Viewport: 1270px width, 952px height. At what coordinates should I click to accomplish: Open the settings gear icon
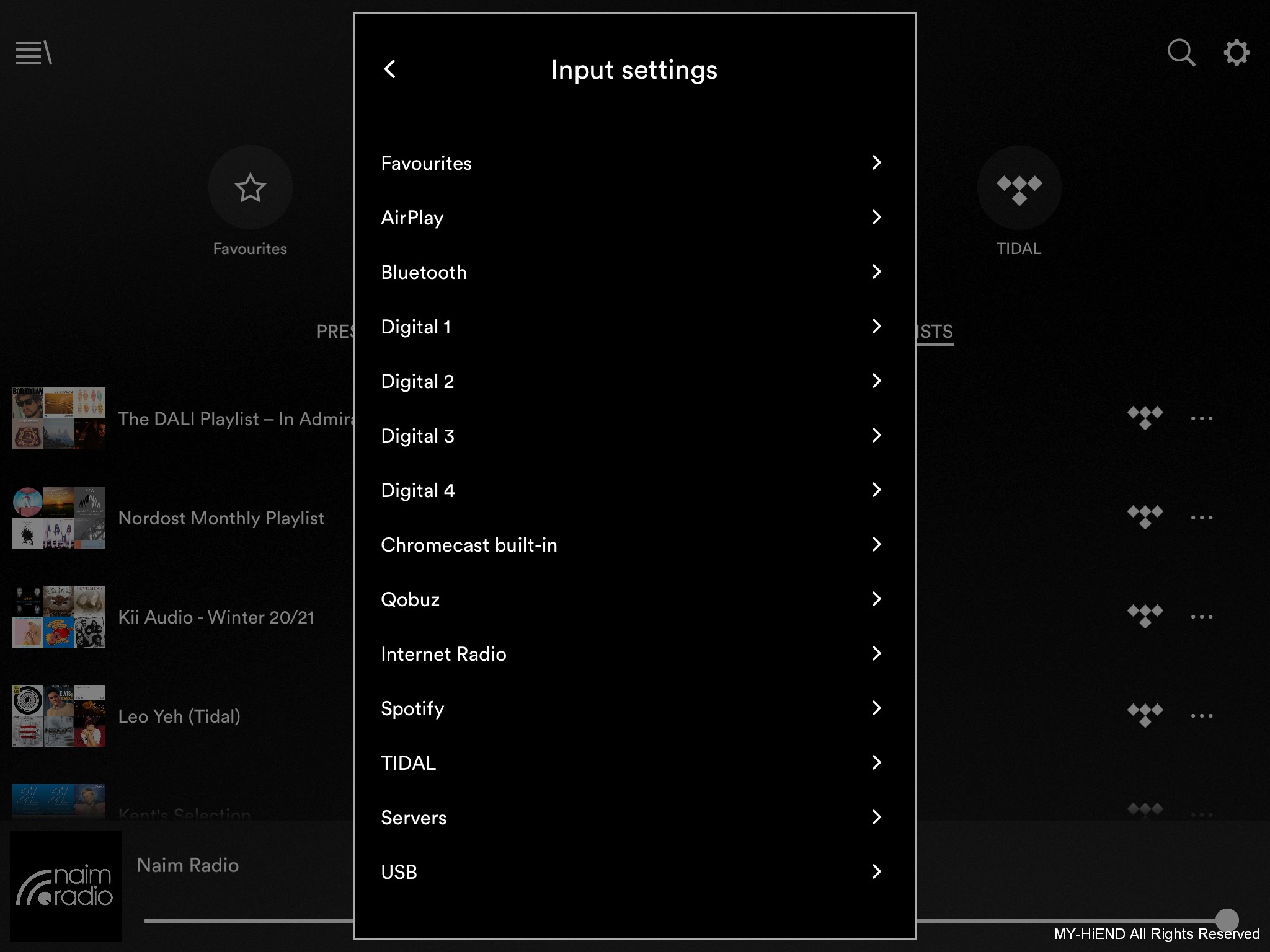1236,53
